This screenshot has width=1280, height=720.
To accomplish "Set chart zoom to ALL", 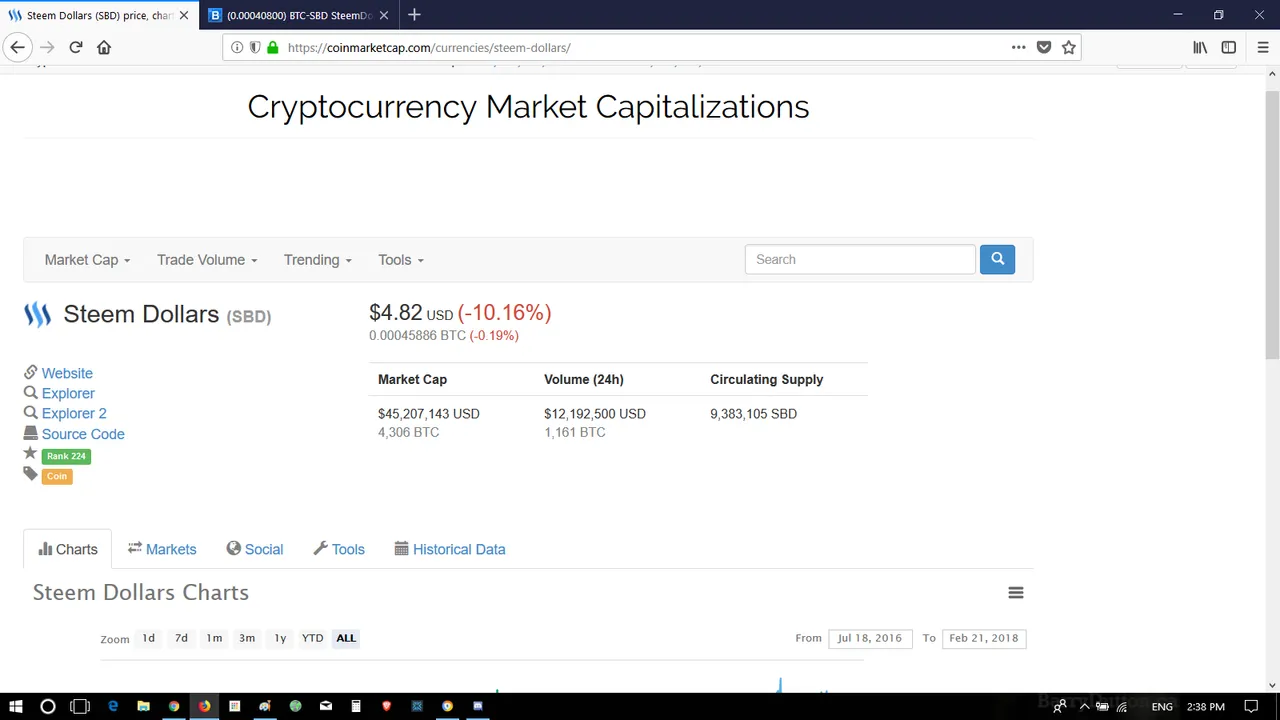I will 346,638.
